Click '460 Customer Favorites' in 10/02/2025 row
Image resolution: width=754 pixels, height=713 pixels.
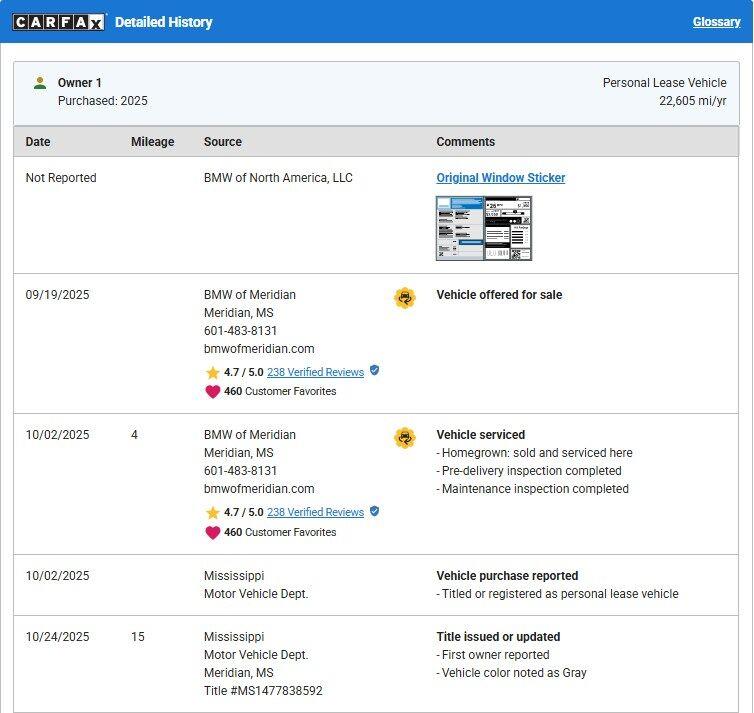(280, 532)
